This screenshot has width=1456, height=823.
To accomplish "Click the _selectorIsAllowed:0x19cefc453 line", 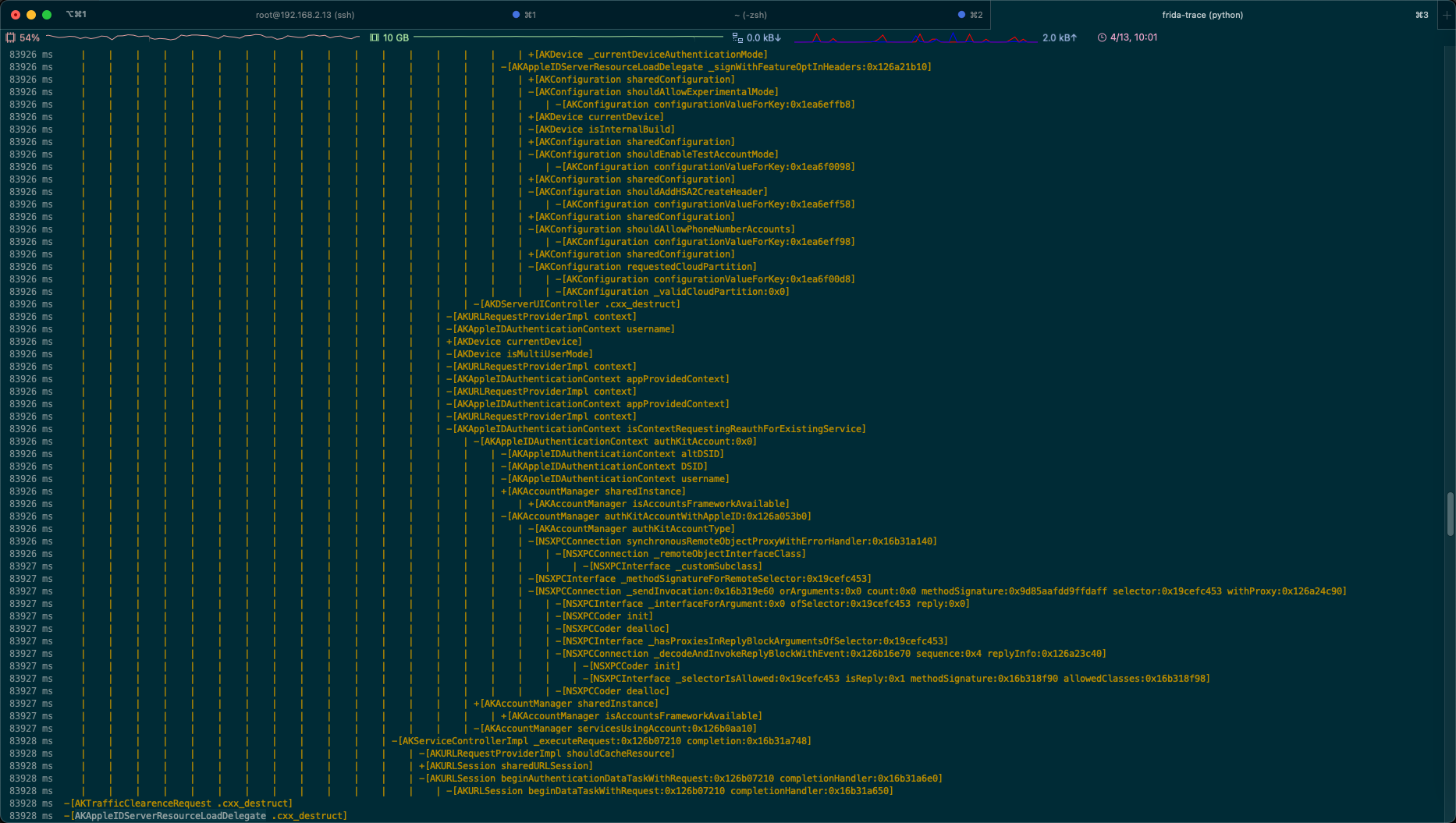I will [897, 679].
